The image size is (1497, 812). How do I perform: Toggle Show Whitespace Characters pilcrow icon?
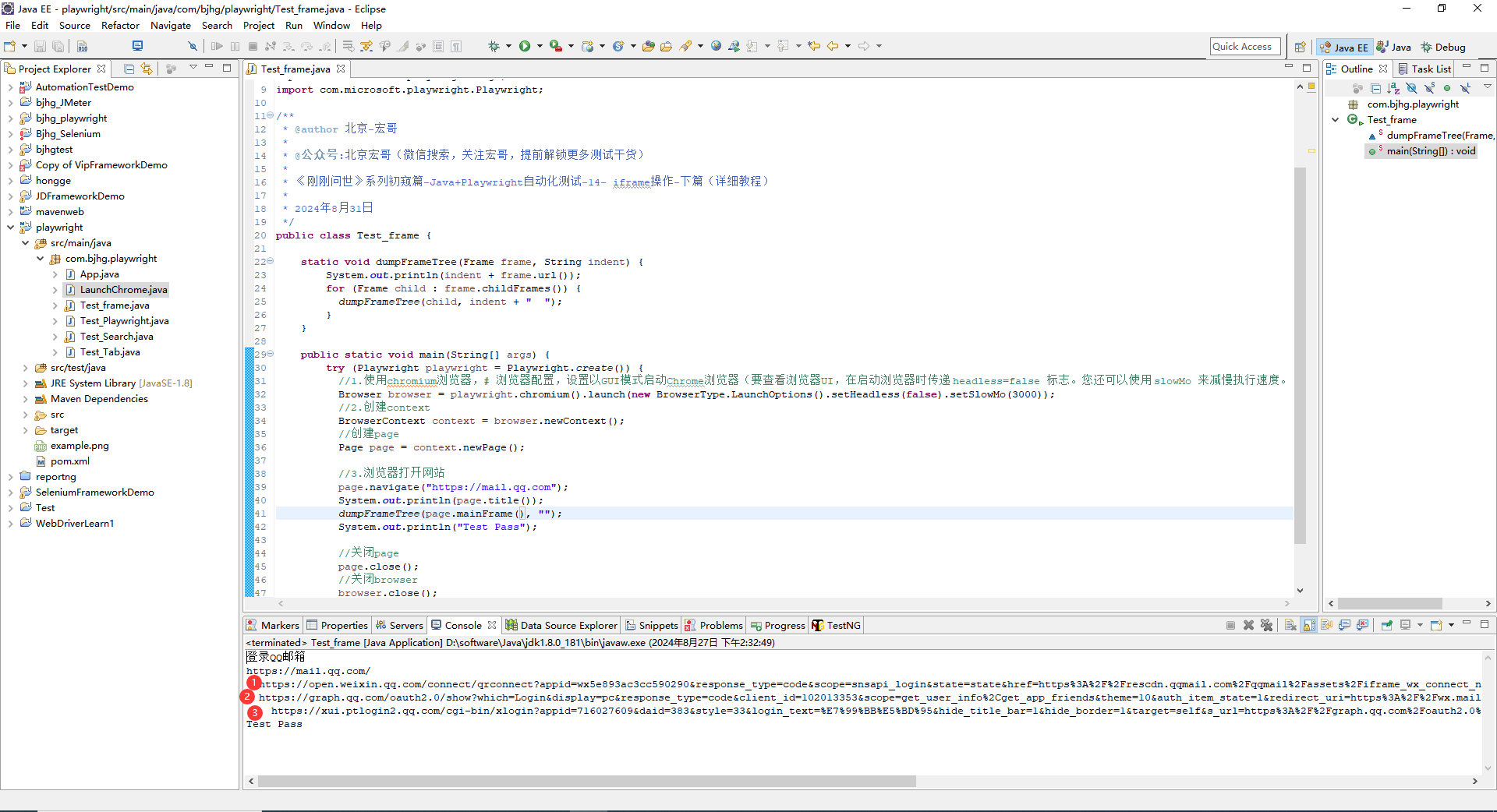point(456,46)
